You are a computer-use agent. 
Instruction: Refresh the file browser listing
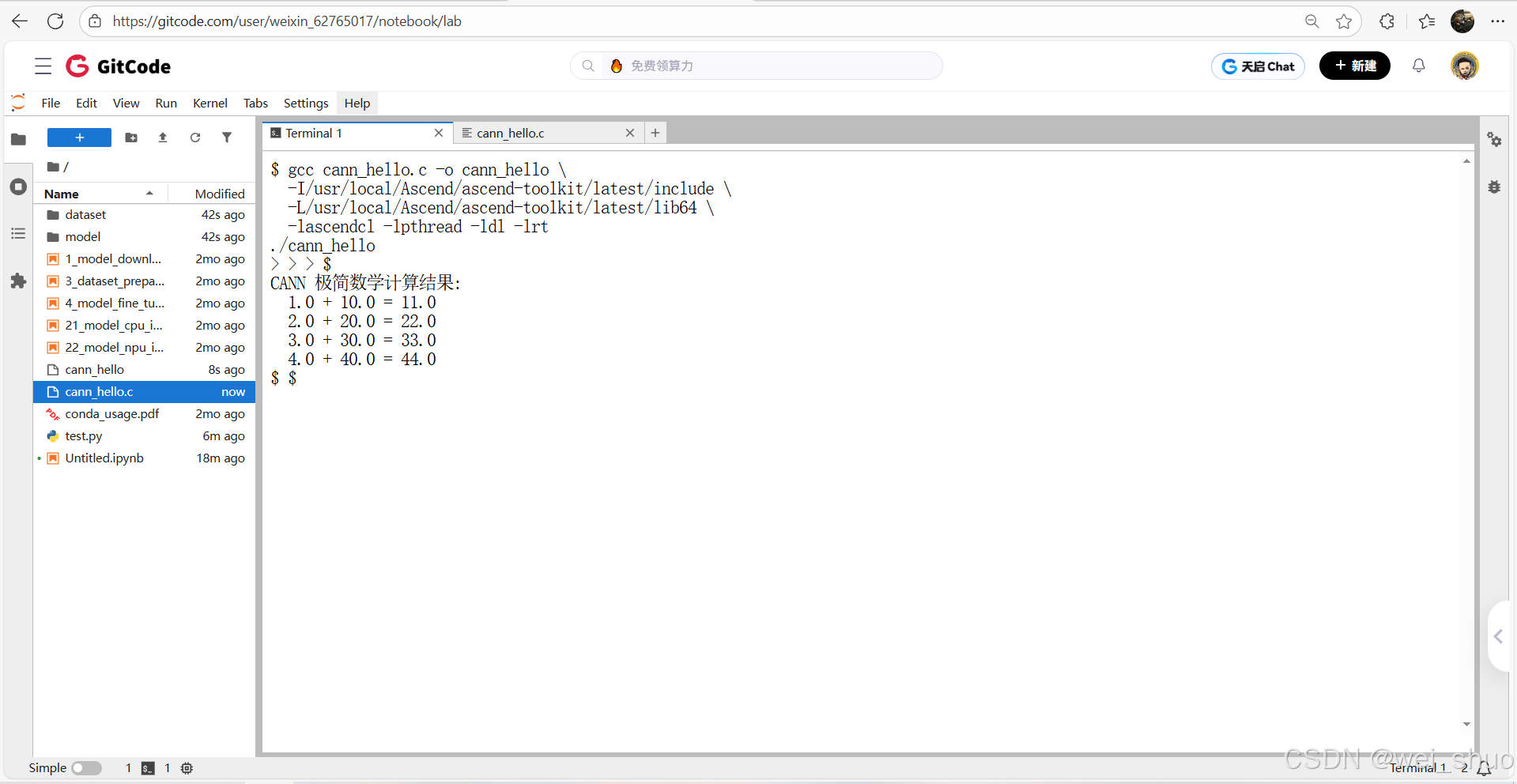click(195, 138)
